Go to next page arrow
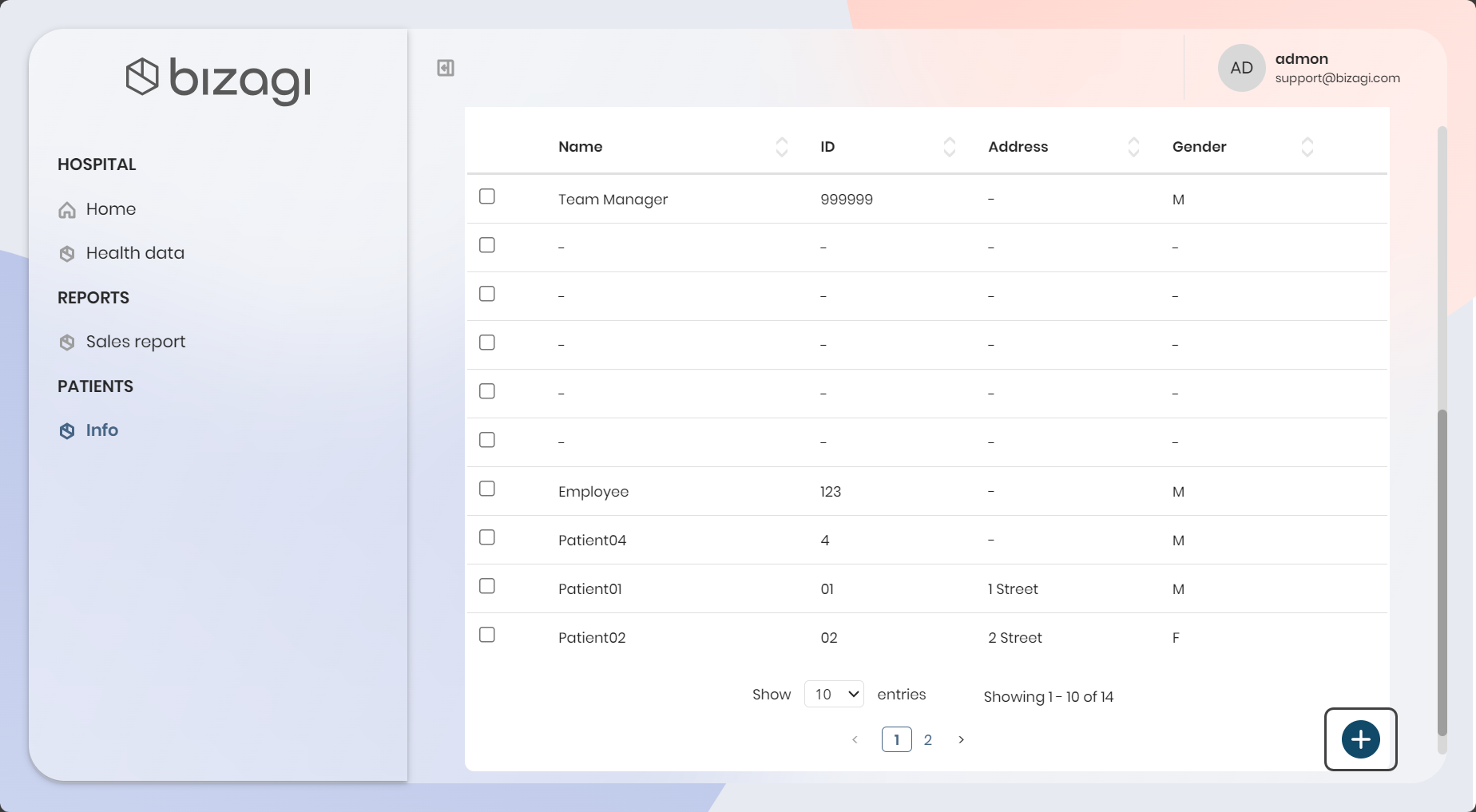 click(x=961, y=740)
